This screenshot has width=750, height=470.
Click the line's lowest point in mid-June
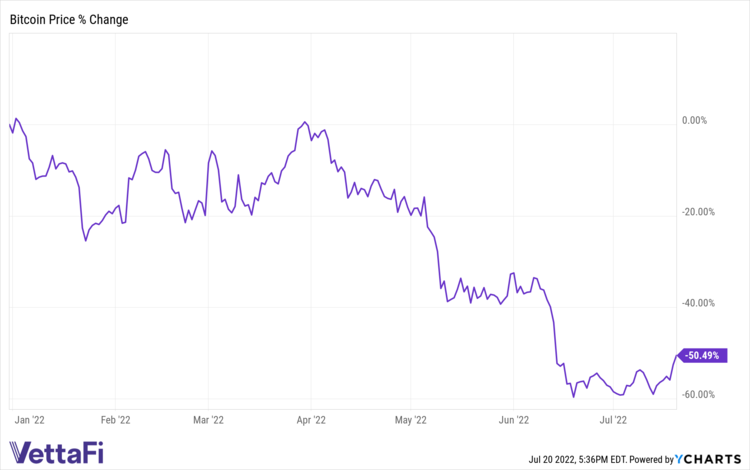(574, 397)
